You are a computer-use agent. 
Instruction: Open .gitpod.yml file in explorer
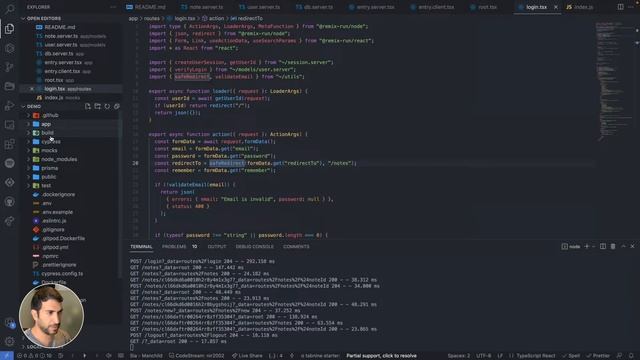[55, 247]
